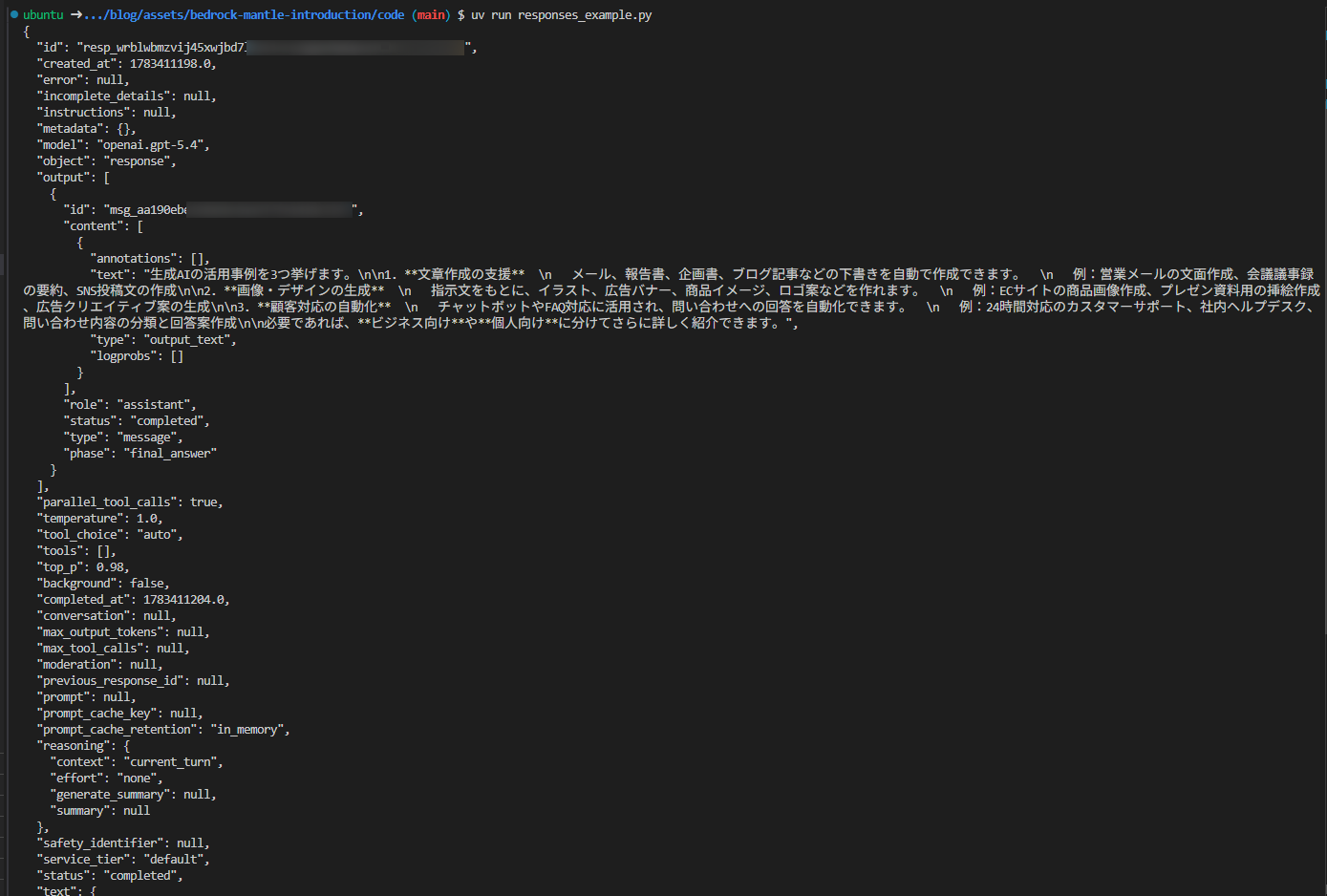Click the "tool_choice": "auto" line
Screen dimensions: 1327x896
pyautogui.click(x=110, y=535)
